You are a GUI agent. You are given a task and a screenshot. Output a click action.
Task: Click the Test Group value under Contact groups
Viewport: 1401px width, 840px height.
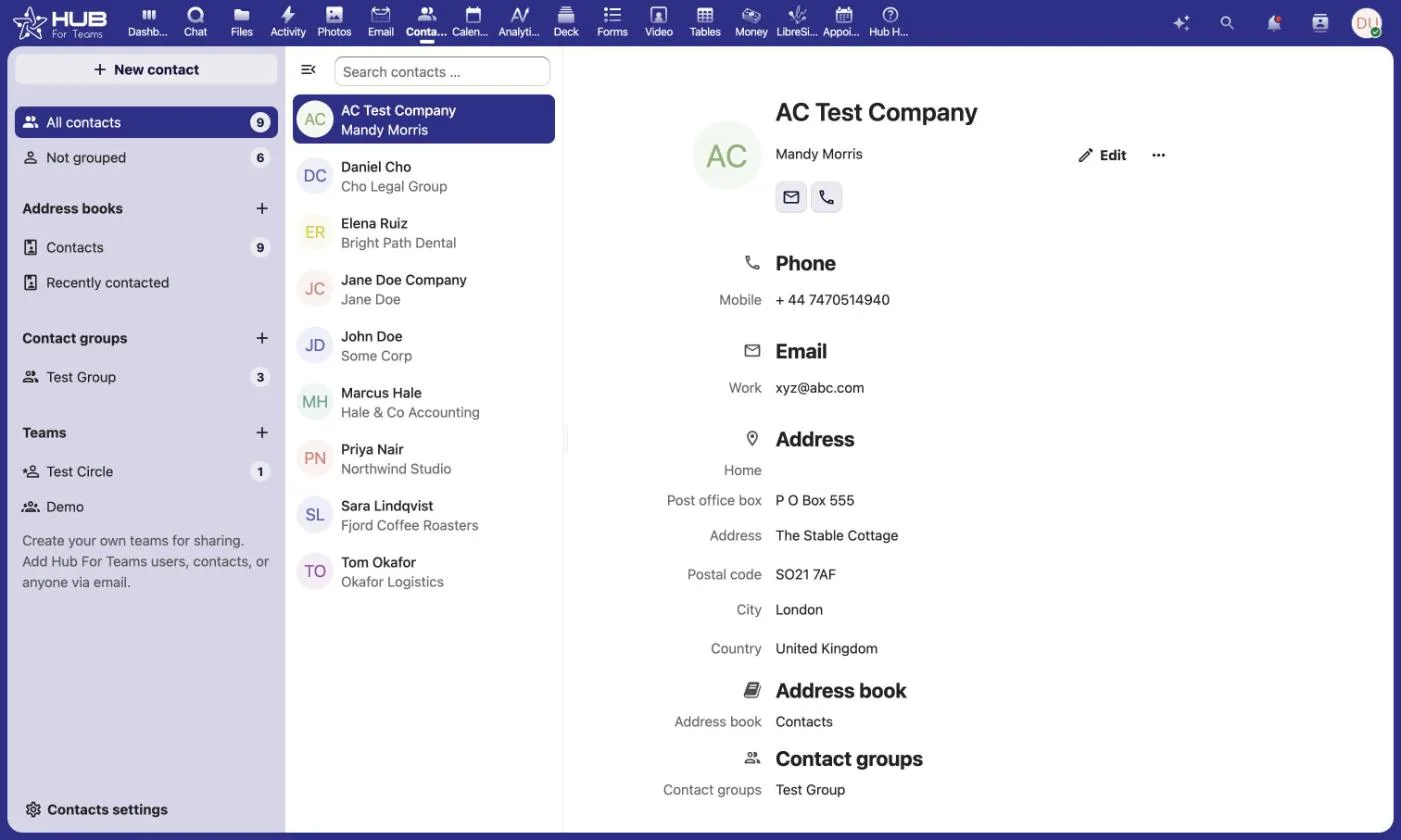pyautogui.click(x=810, y=789)
